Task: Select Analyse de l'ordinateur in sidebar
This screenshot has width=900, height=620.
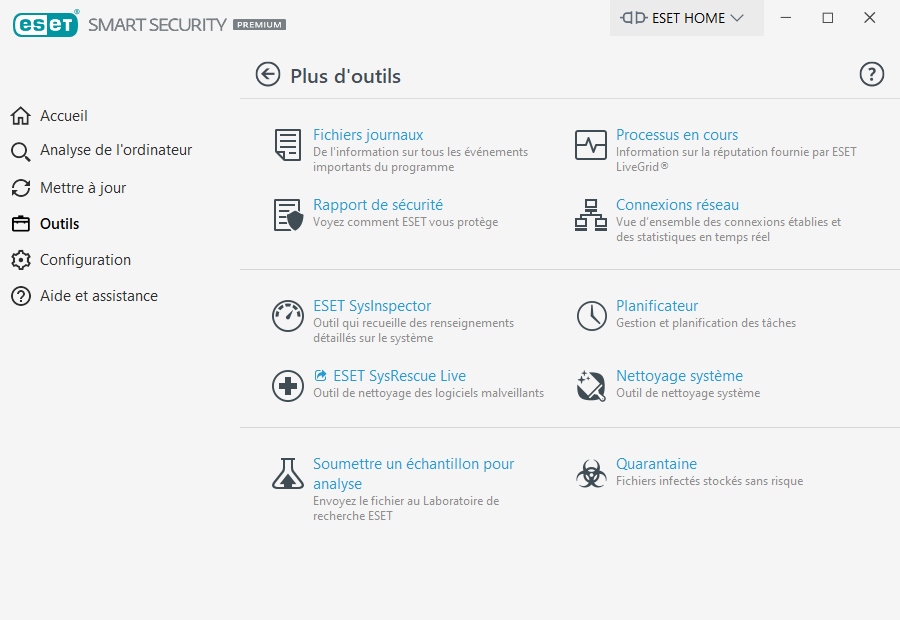Action: [x=102, y=150]
